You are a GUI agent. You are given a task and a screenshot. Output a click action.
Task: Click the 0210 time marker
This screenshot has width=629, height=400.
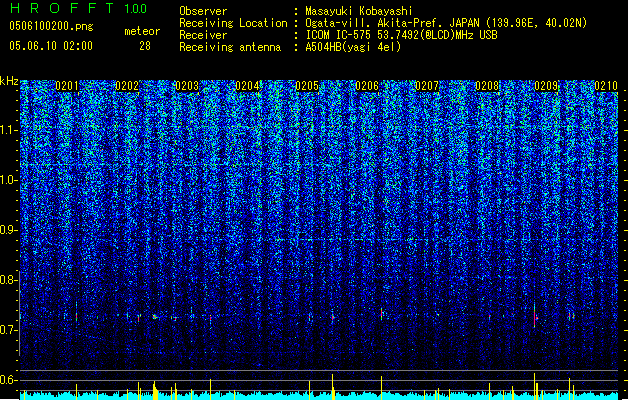pos(606,86)
